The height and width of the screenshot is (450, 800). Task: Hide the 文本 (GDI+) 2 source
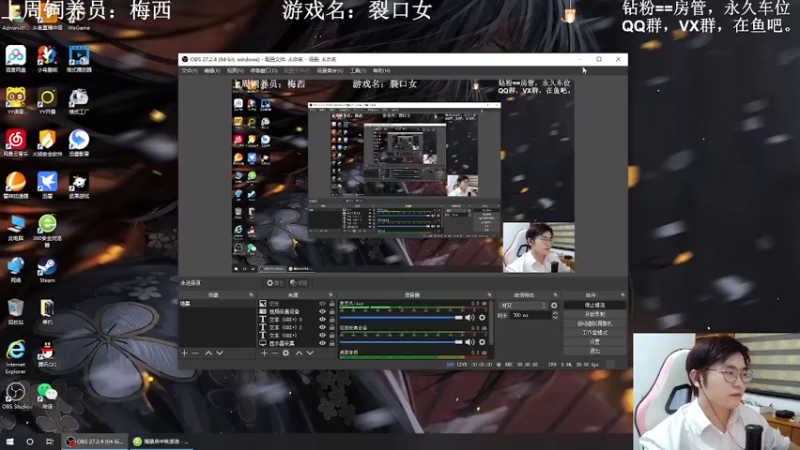[322, 327]
